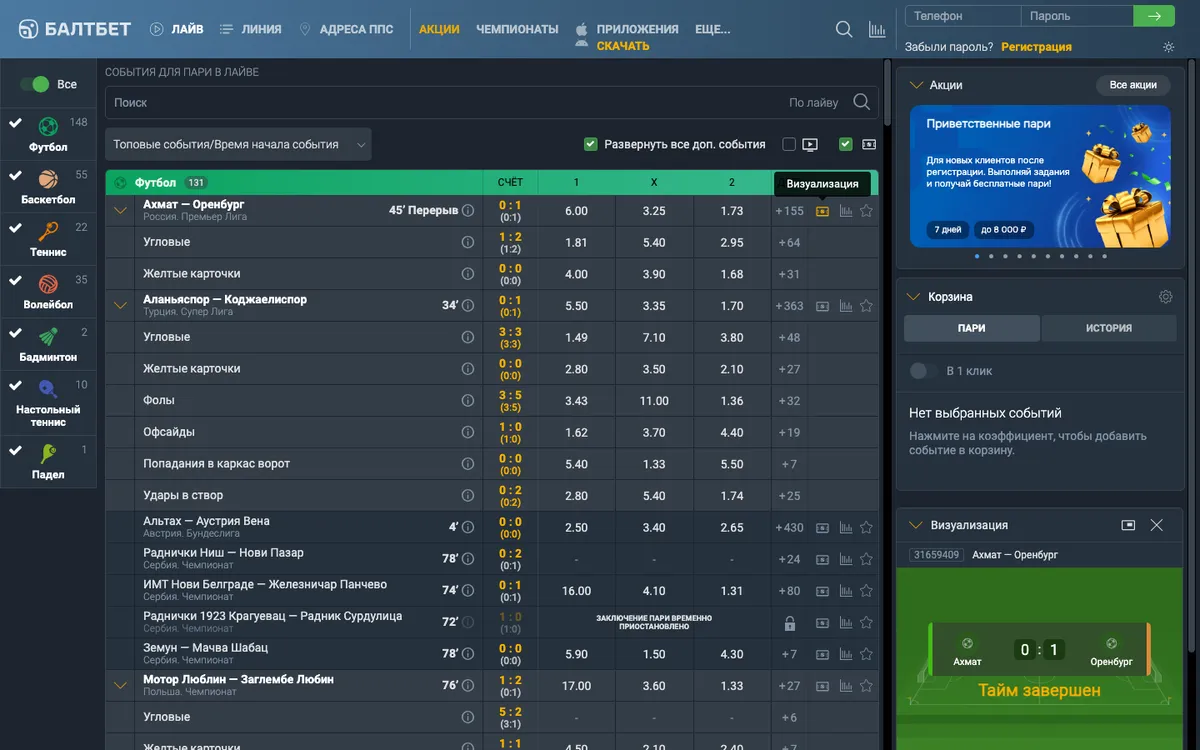Switch to the ИСТОРИЯ tab
1200x750 pixels.
point(1109,328)
